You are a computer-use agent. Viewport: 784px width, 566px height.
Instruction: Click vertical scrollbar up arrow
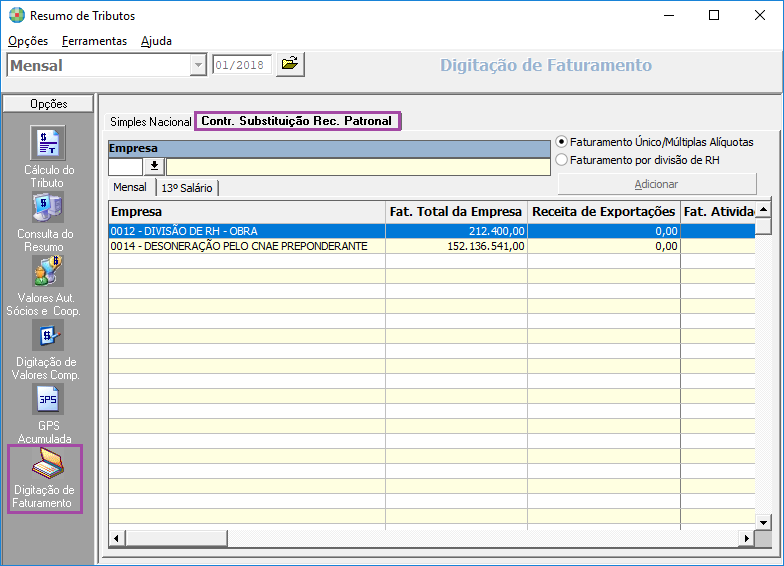(763, 210)
